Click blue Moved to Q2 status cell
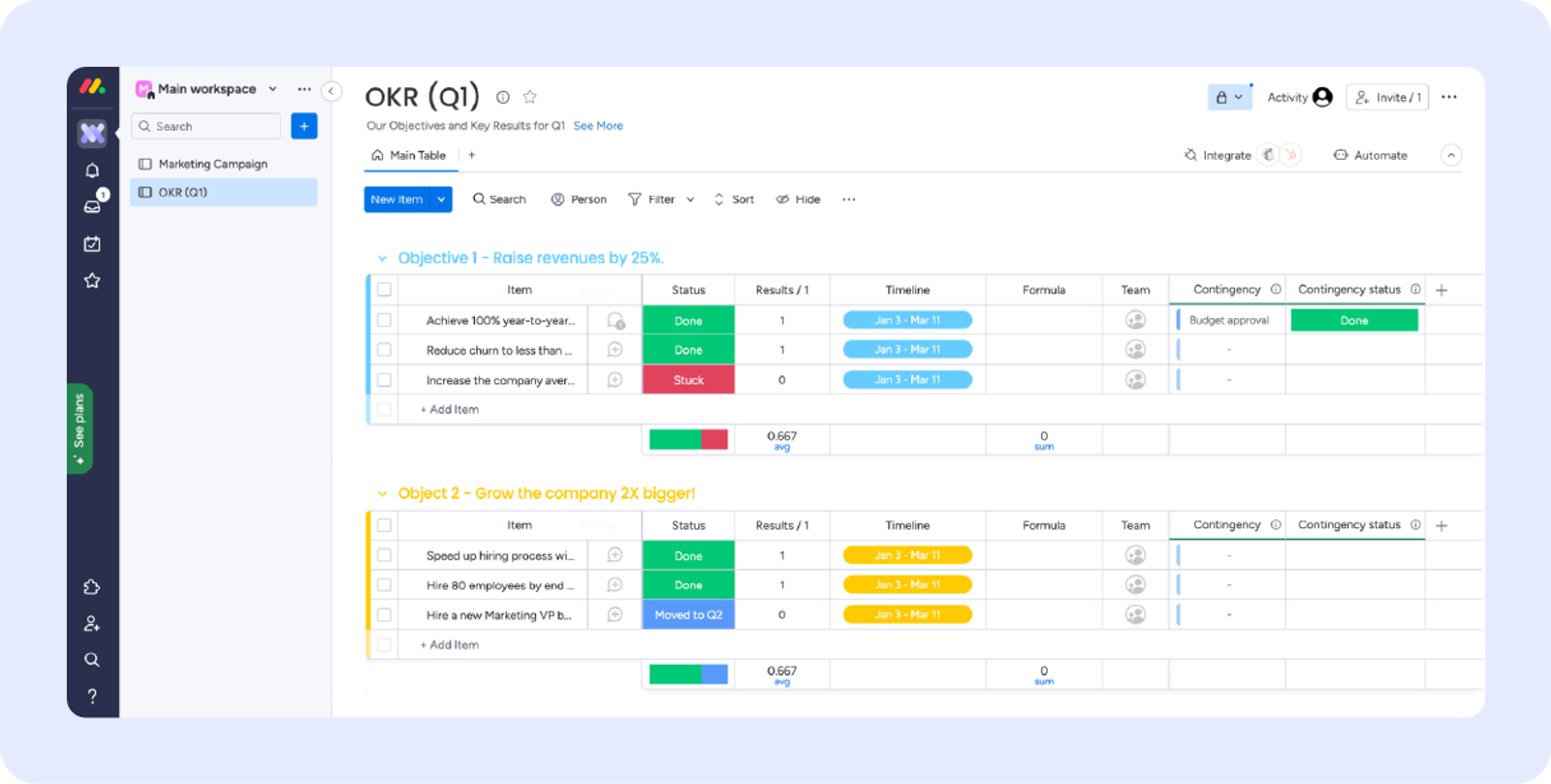Screen dimensions: 1551x784 click(x=688, y=614)
